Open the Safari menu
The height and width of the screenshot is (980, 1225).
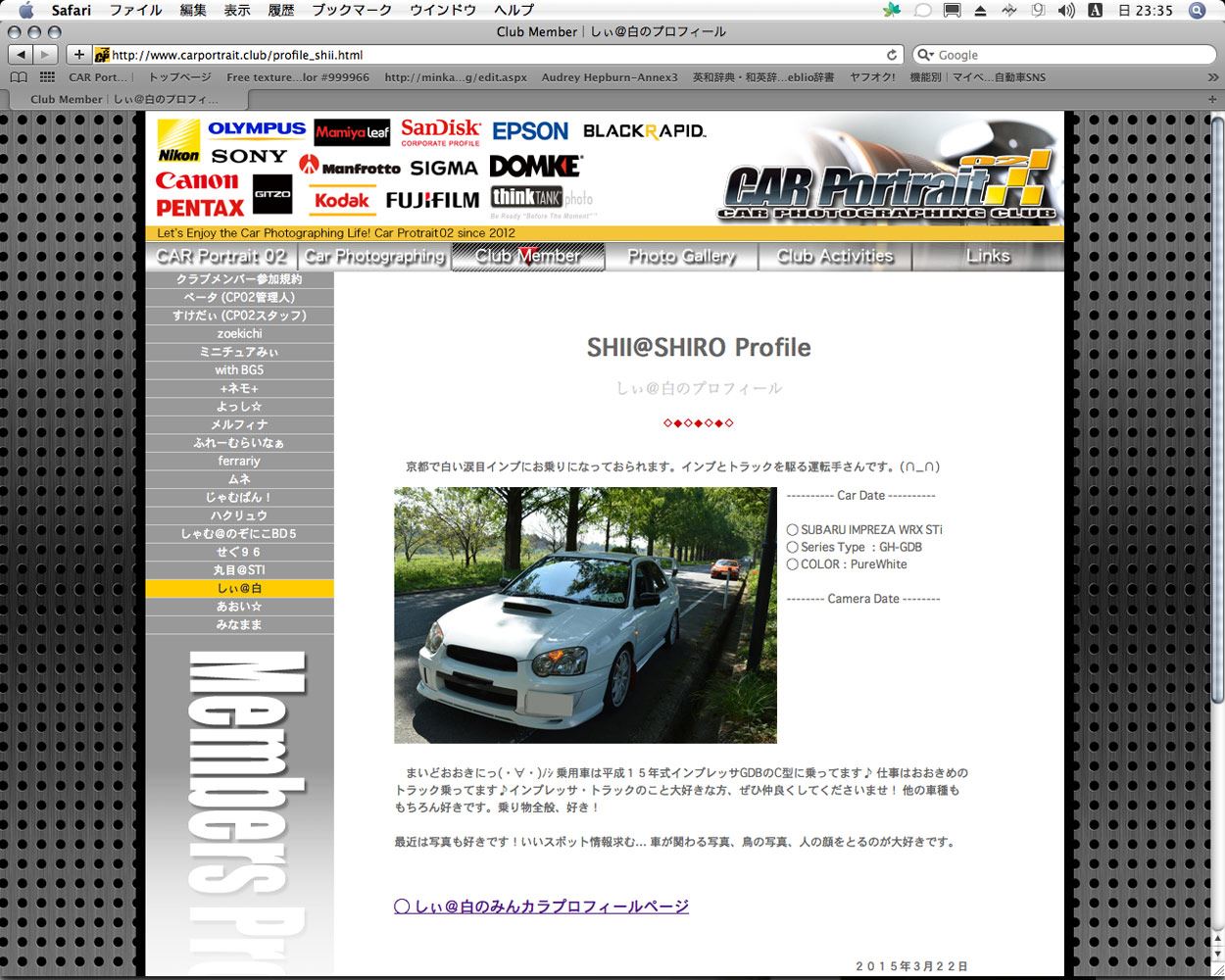72,10
